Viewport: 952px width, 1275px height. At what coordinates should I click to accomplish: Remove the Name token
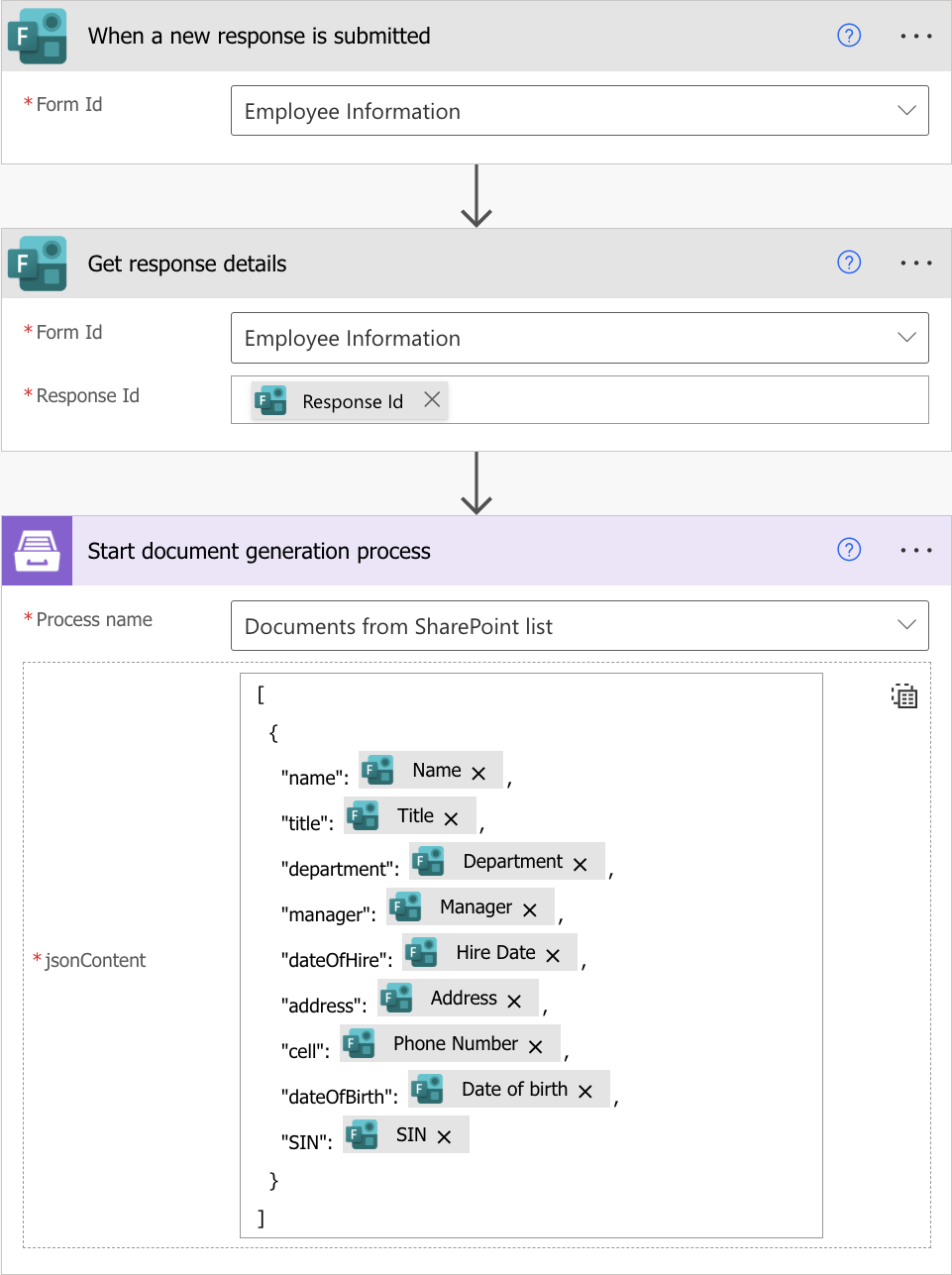pos(478,773)
